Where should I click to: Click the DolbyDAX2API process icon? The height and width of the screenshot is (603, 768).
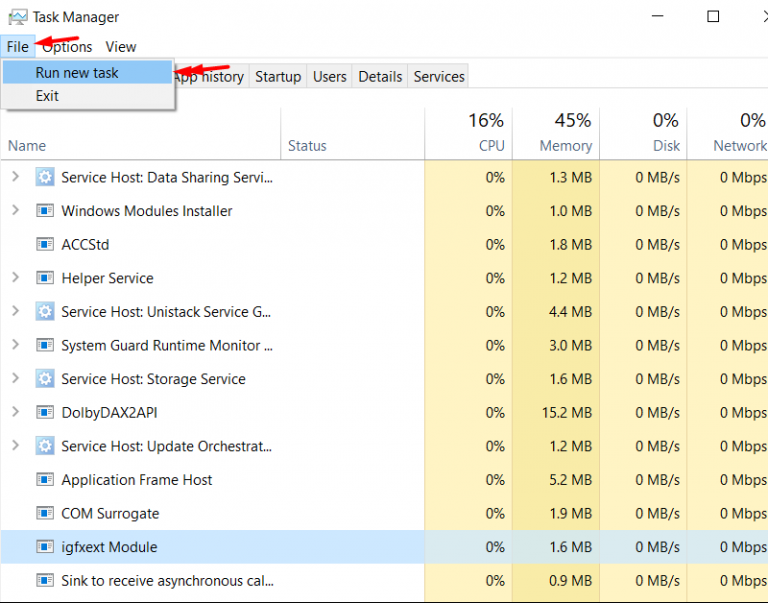(45, 412)
